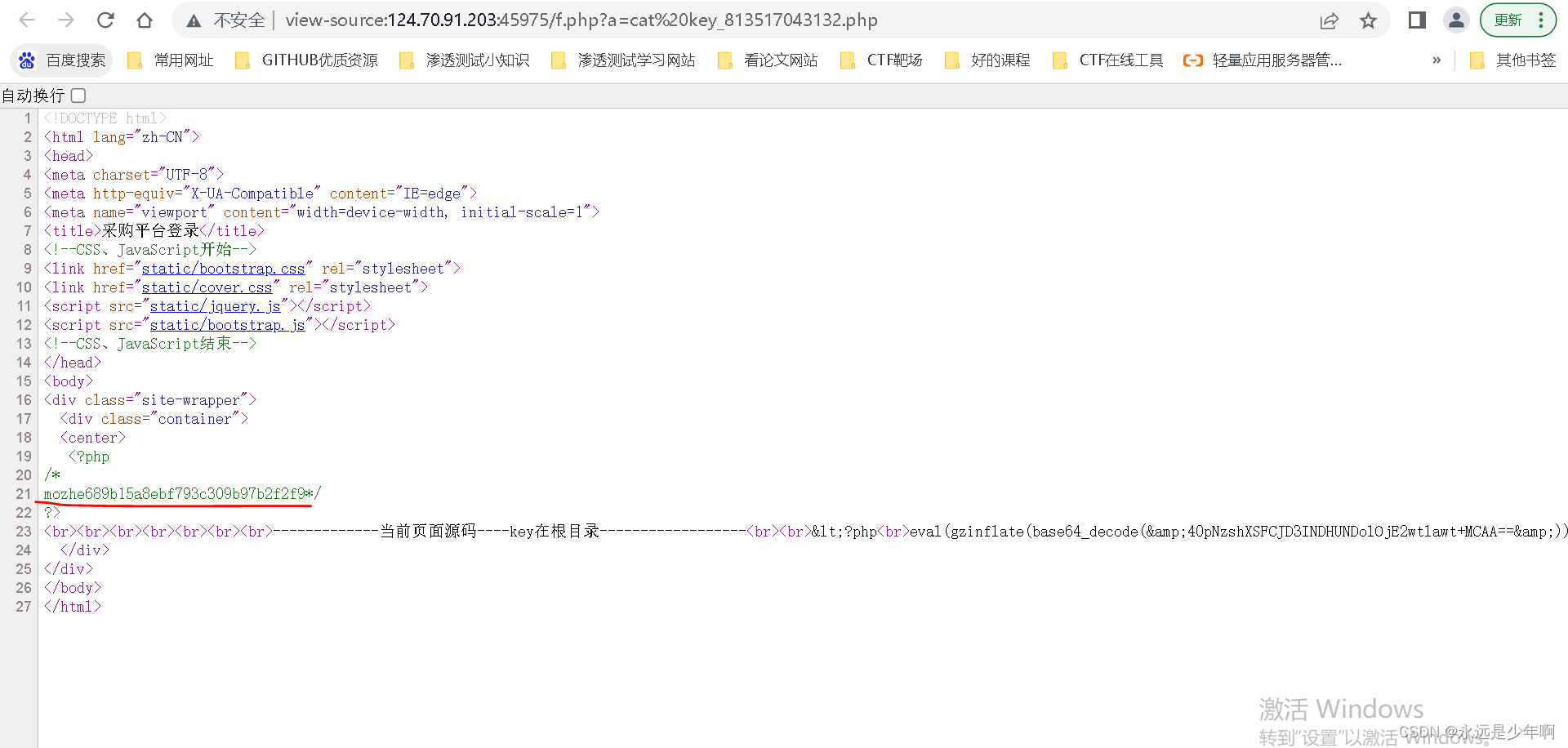Open the static/jquery.js link
Screen dimensions: 1568x748
(x=215, y=306)
